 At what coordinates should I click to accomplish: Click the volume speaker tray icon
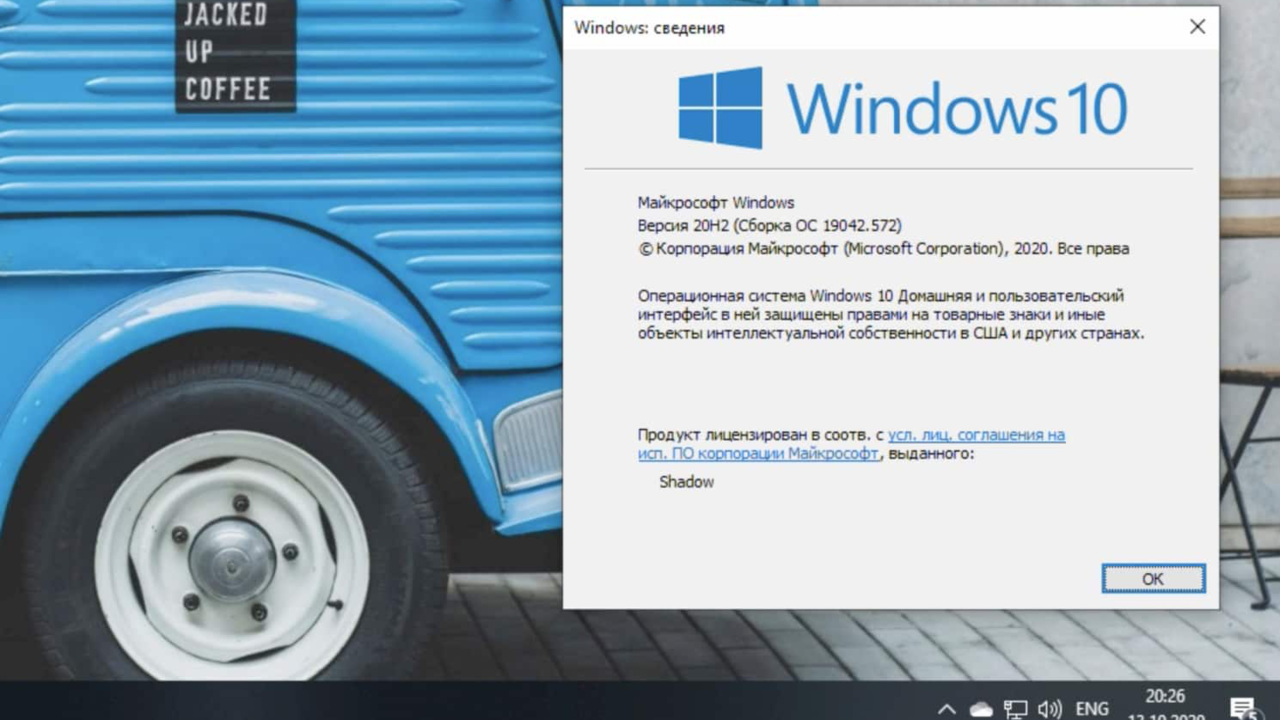(x=1049, y=709)
